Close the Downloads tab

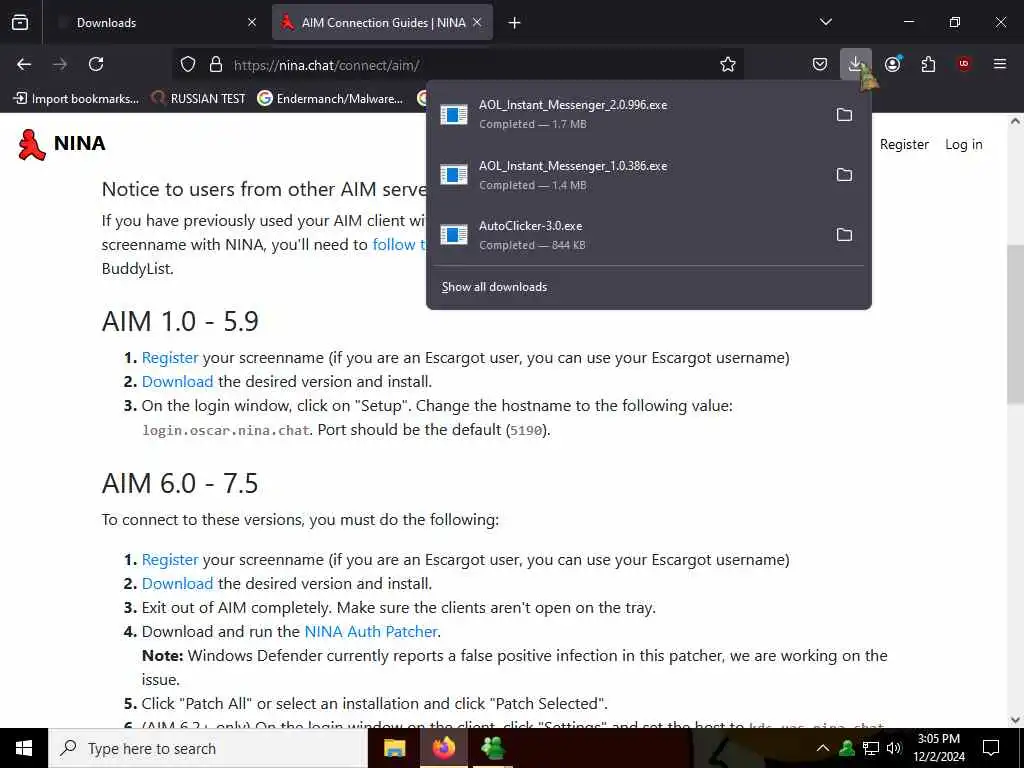(252, 22)
